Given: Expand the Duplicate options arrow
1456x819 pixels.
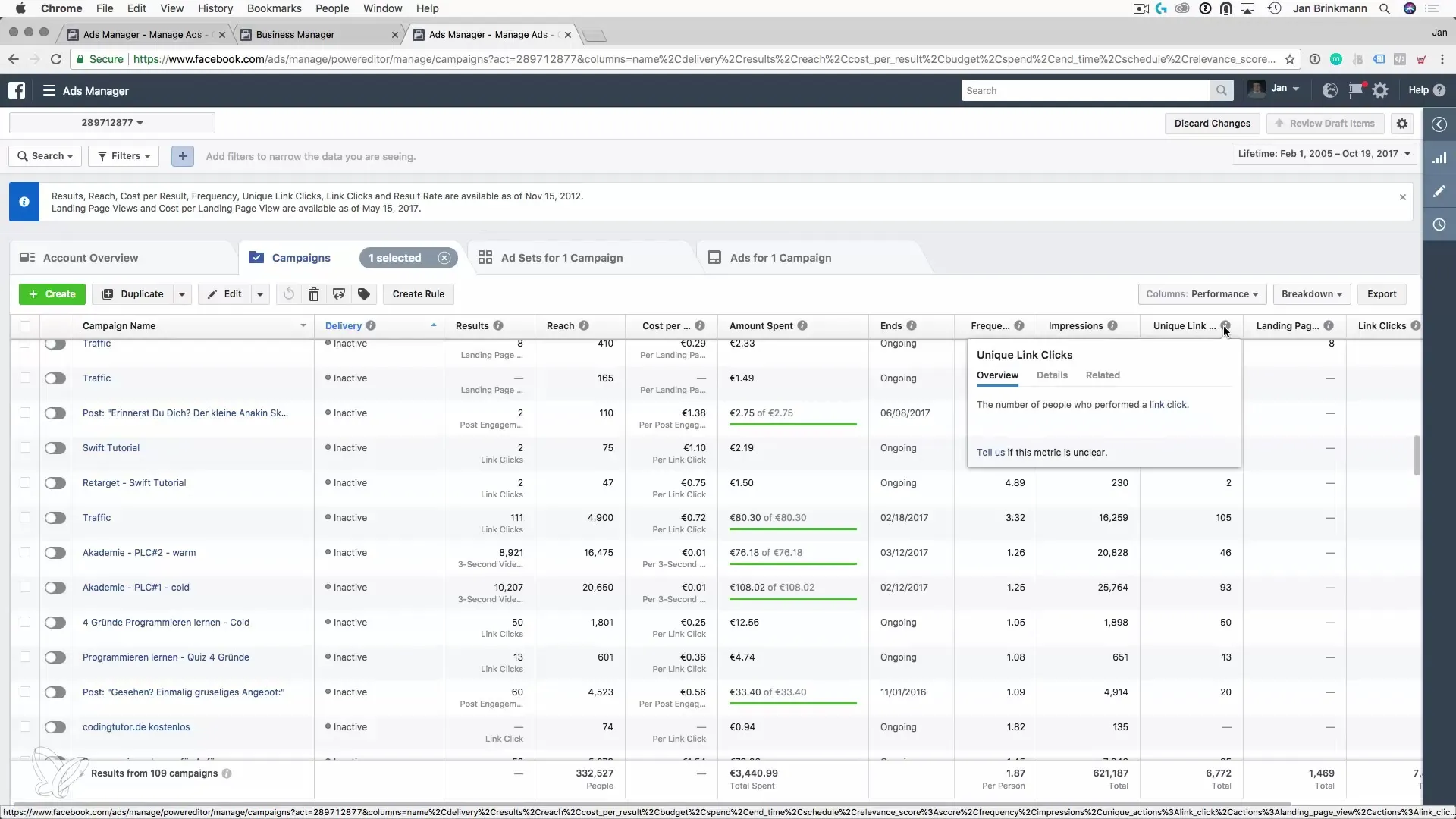Looking at the screenshot, I should [182, 294].
